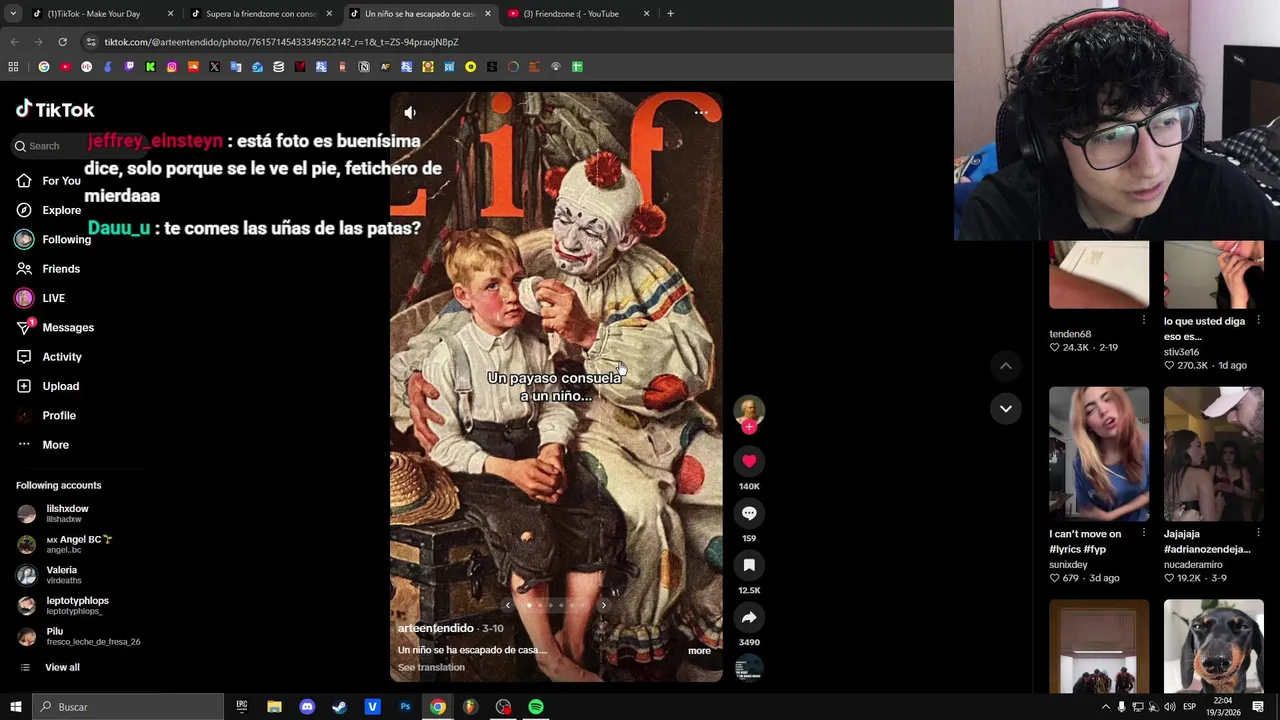Open options for the nucaderamiro video

[x=1258, y=533]
